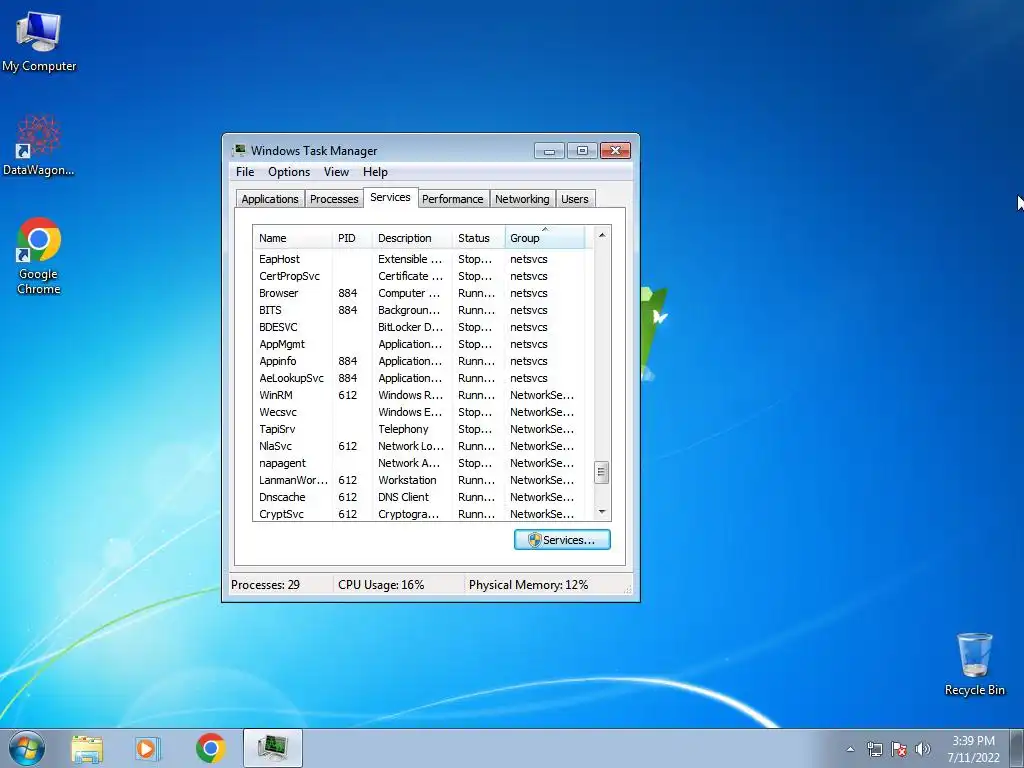This screenshot has width=1024, height=768.
Task: Select the Dnscache service row
Action: coord(419,497)
